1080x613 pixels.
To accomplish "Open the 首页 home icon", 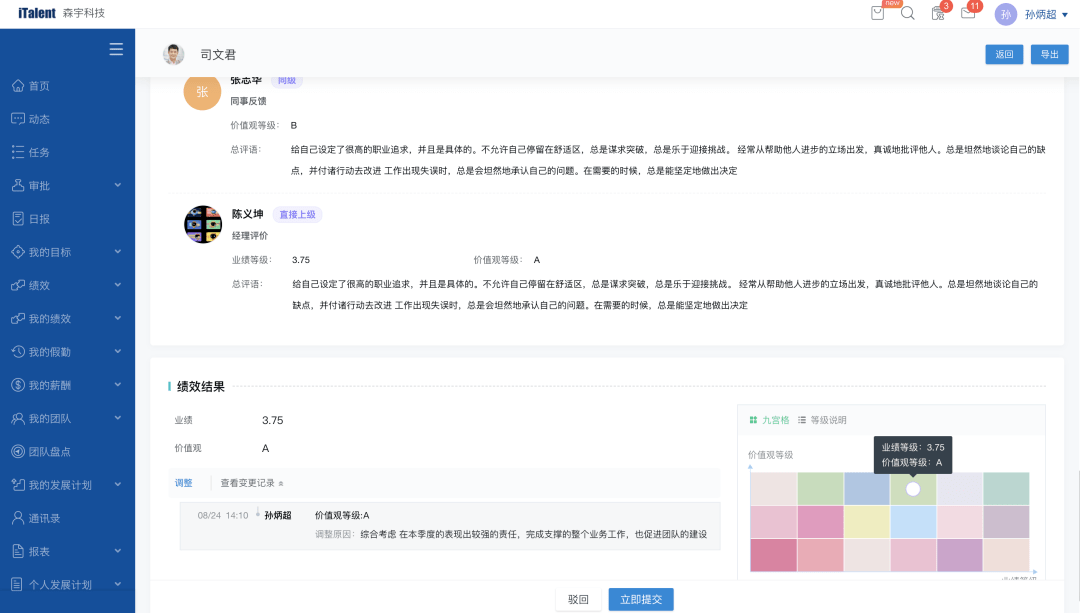I will [18, 85].
